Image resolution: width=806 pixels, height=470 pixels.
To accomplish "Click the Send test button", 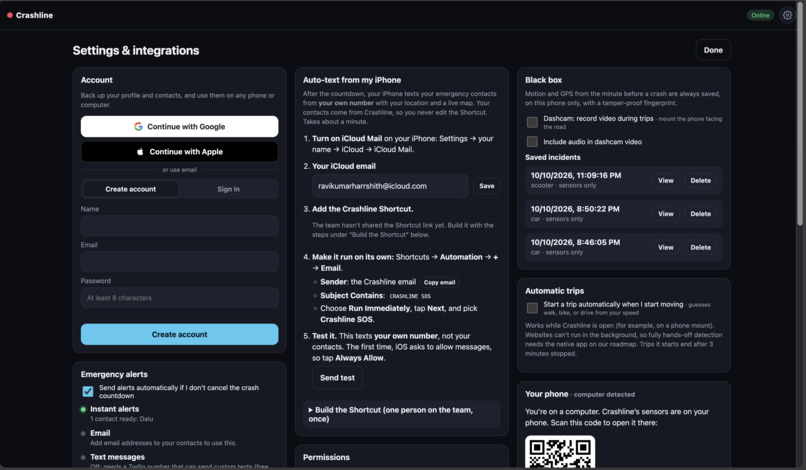I will [x=337, y=378].
